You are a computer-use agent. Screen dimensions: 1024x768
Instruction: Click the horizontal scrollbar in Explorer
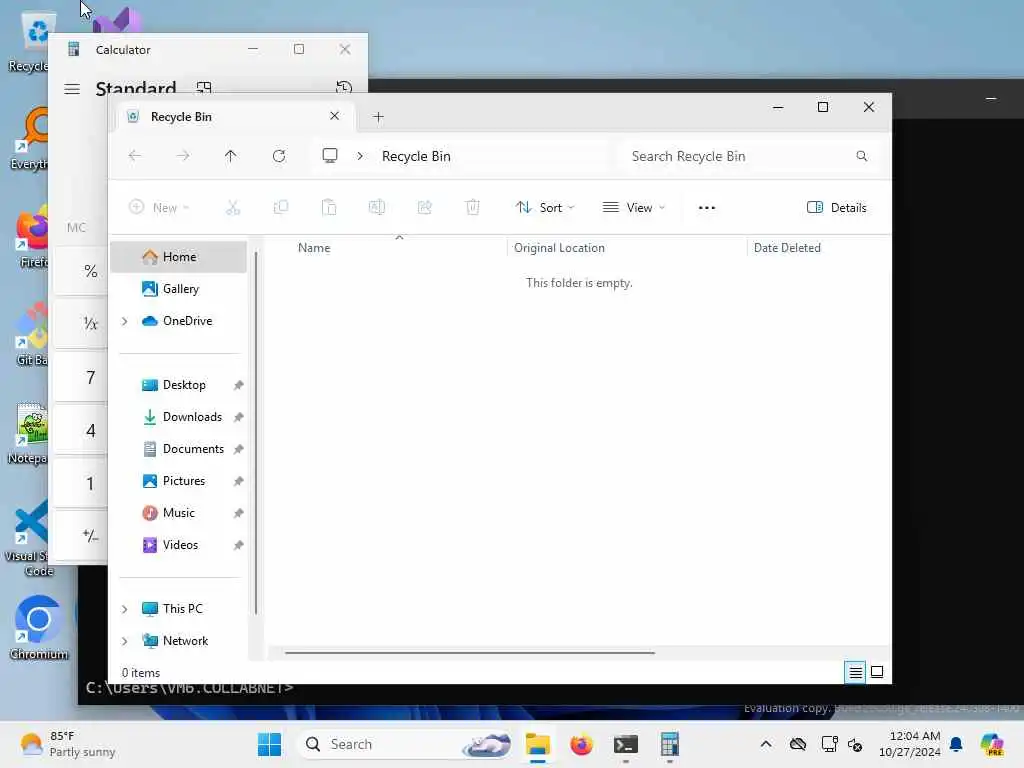470,652
